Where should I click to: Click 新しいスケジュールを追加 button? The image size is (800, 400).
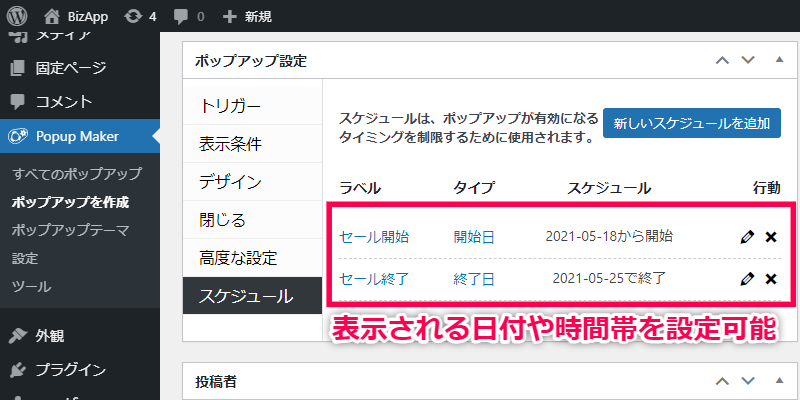click(x=692, y=123)
